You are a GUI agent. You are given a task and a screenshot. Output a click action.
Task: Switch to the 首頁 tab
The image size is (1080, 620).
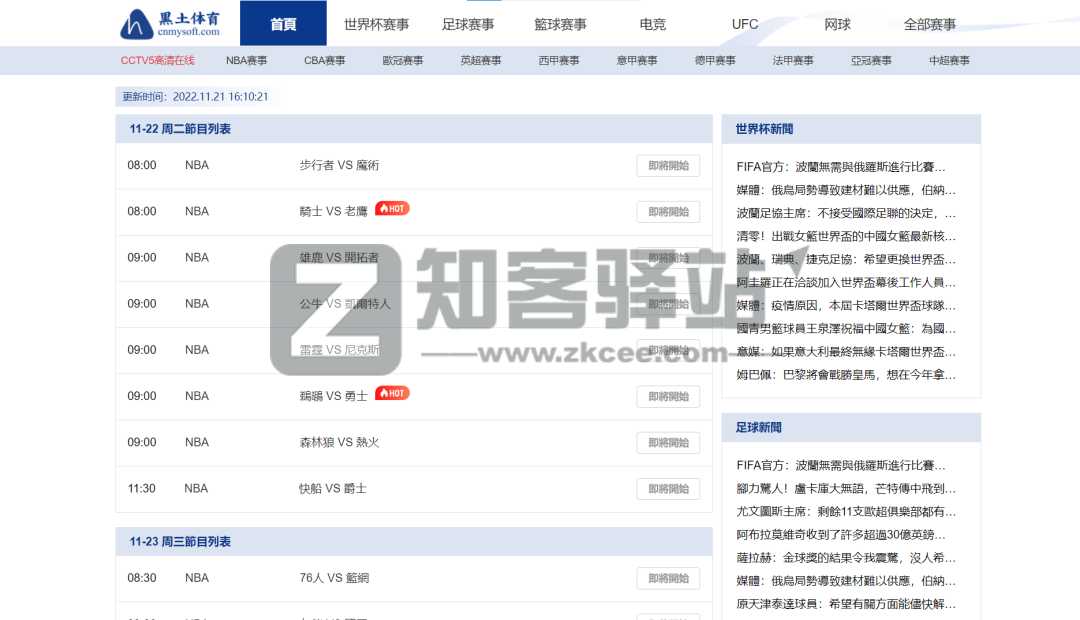pyautogui.click(x=282, y=24)
